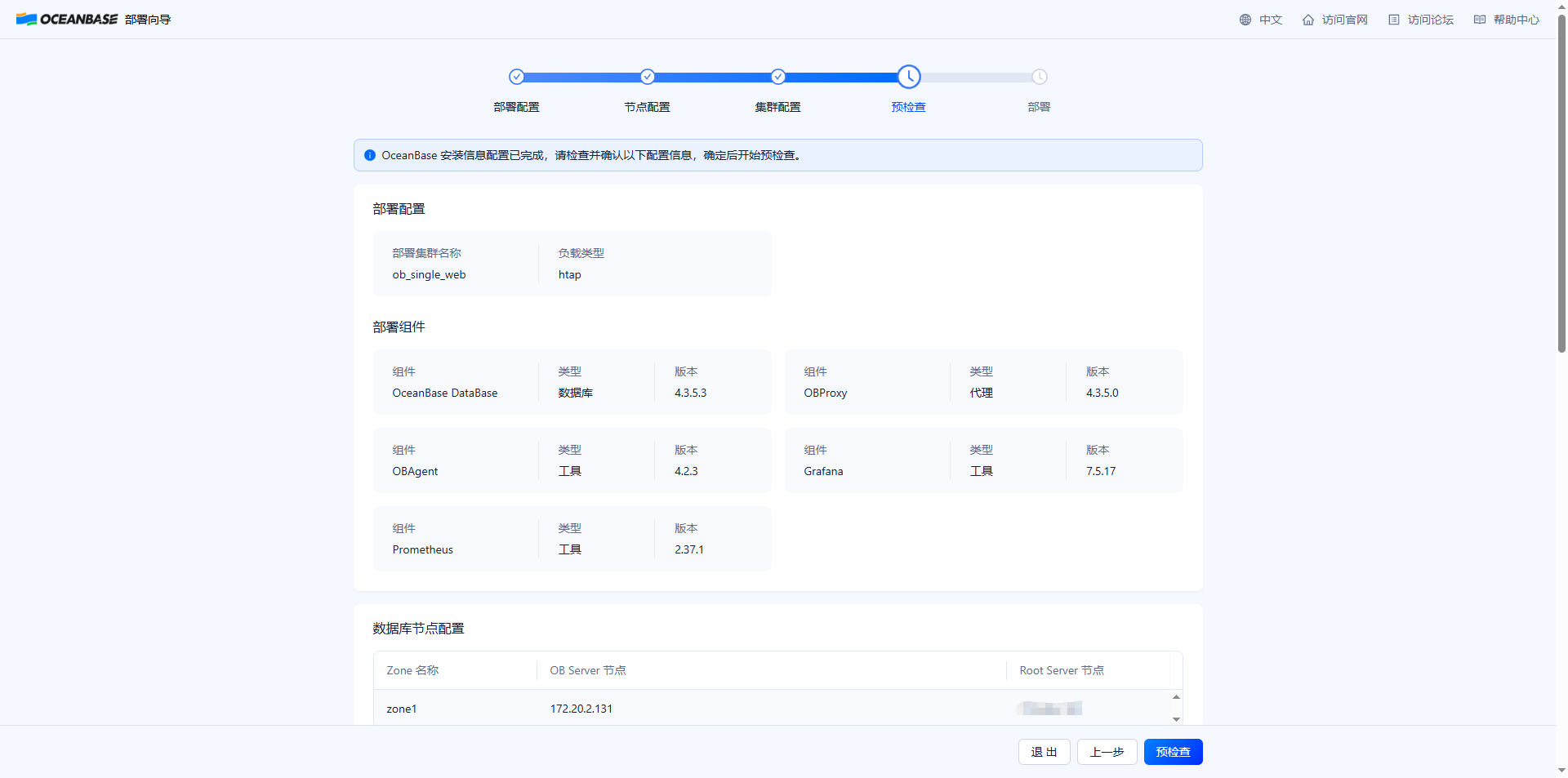Screen dimensions: 1568x778
Task: Open the 中文 language selector
Action: (1260, 20)
